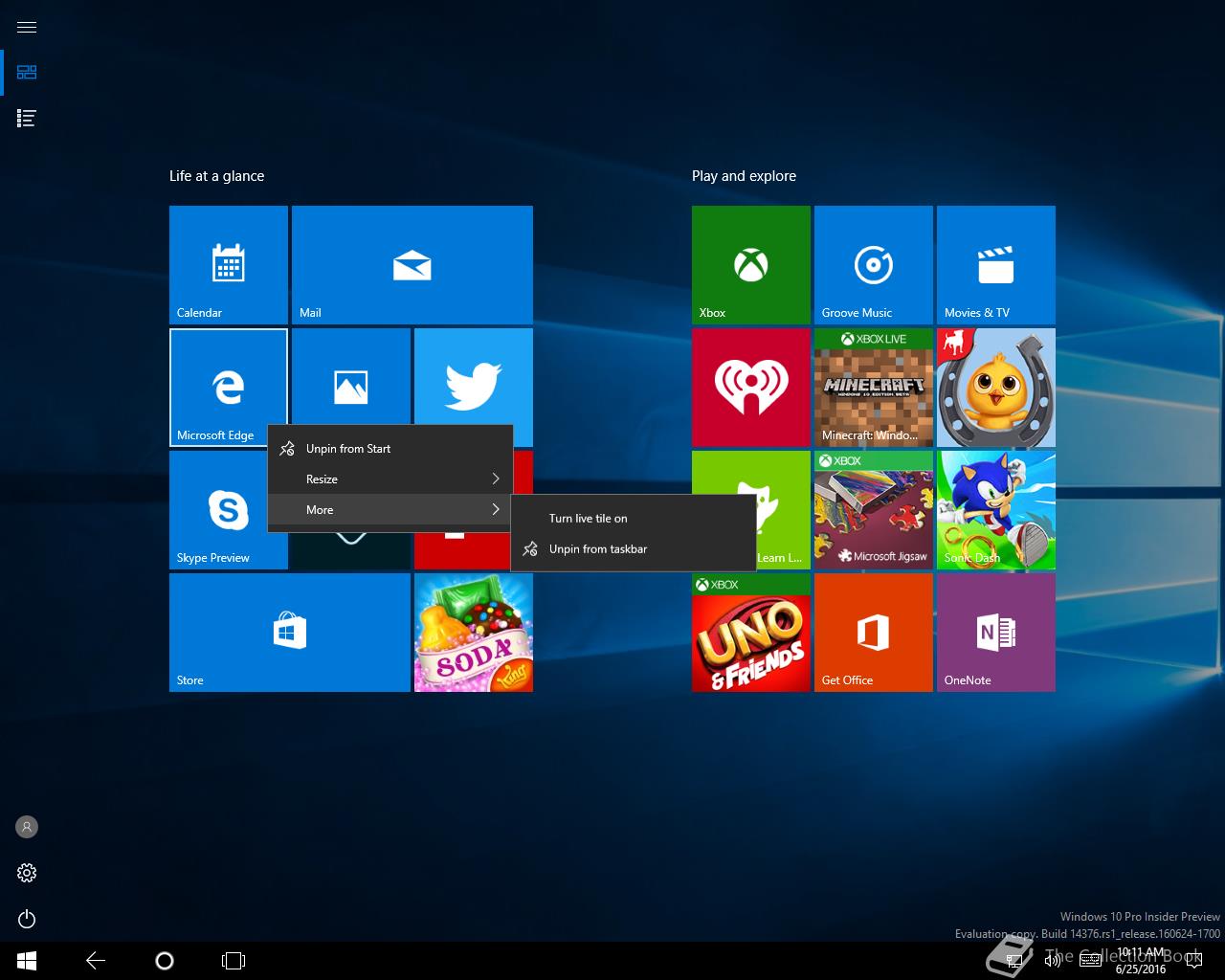Launch the Minecraft Windows 10 tile

tap(874, 388)
